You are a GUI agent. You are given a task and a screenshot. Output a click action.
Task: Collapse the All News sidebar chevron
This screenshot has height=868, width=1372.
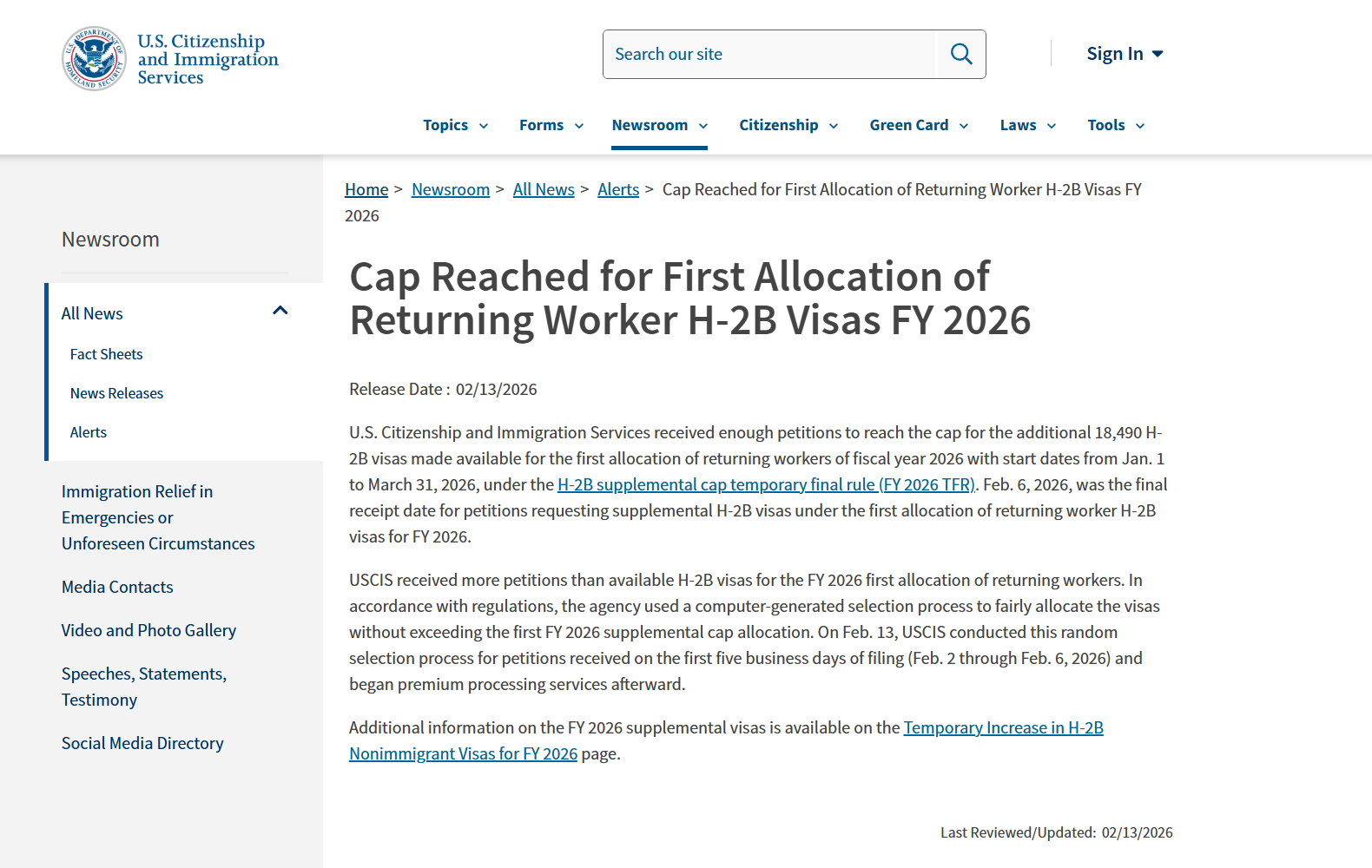(x=280, y=311)
